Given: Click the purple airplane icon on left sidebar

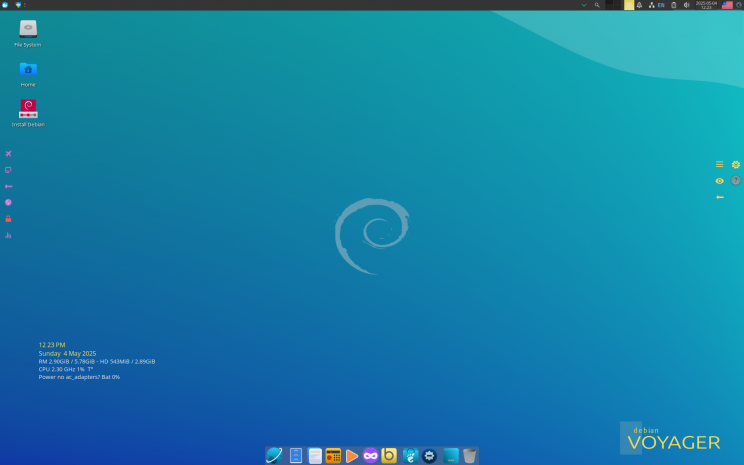Looking at the screenshot, I should pyautogui.click(x=8, y=154).
